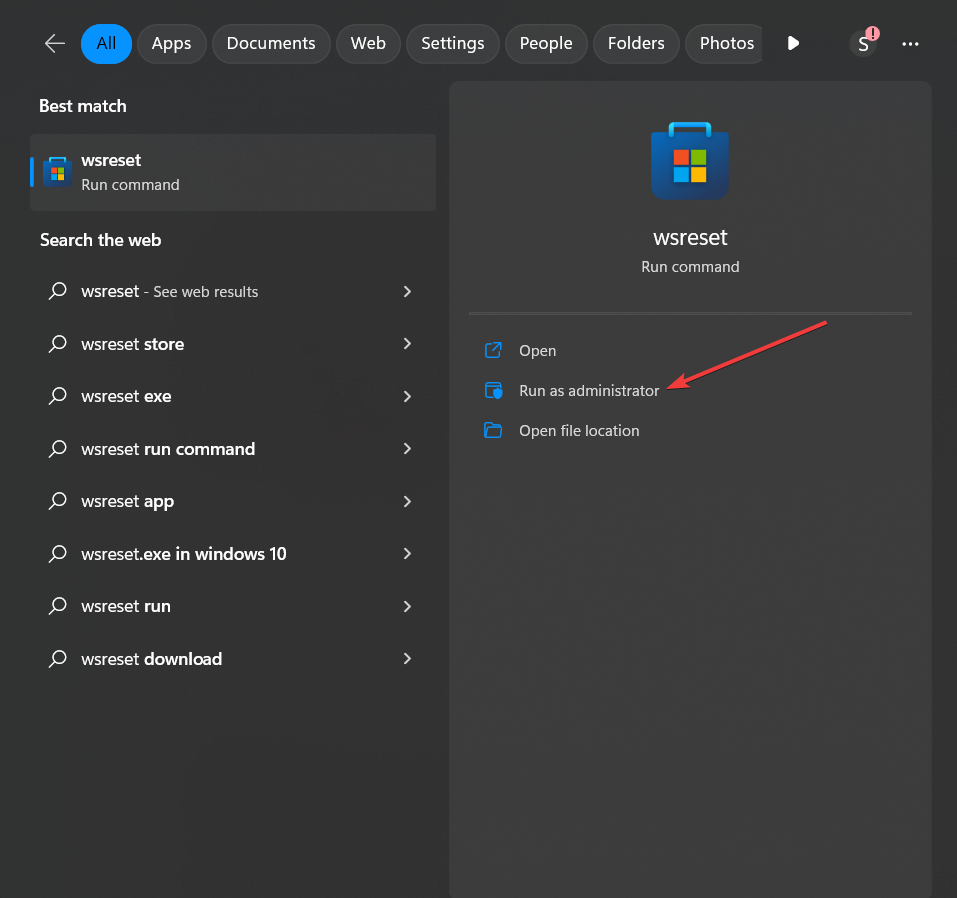The image size is (957, 898).
Task: Switch to the Web filter tab
Action: [x=368, y=43]
